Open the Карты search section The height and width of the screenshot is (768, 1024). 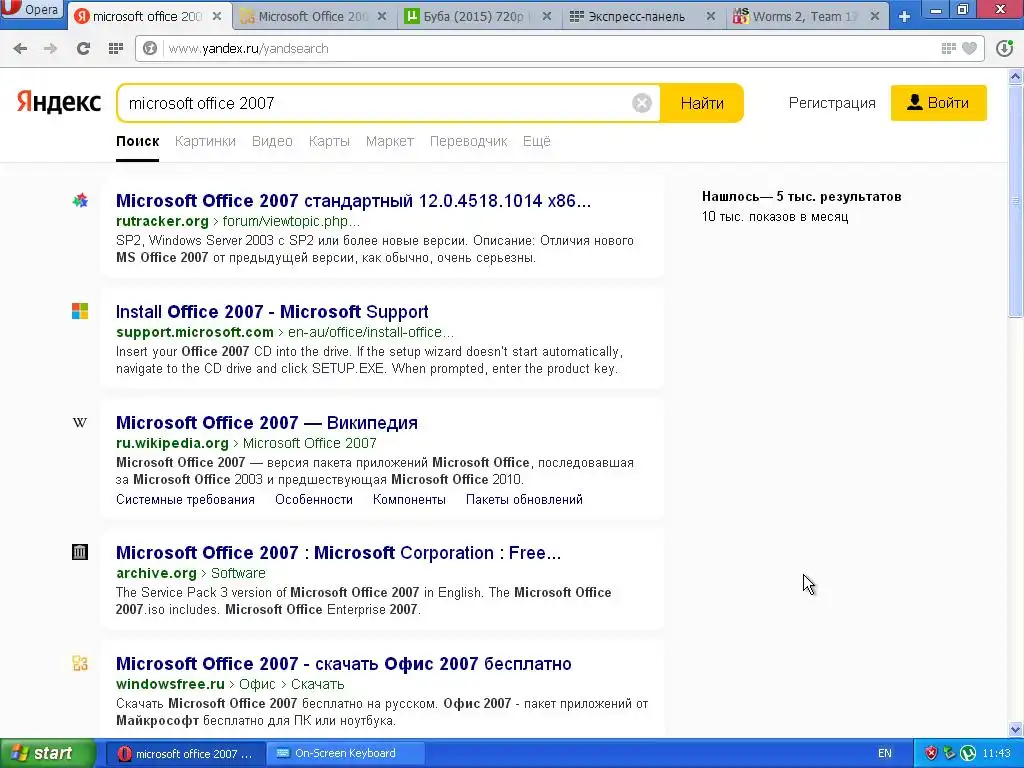[x=329, y=141]
